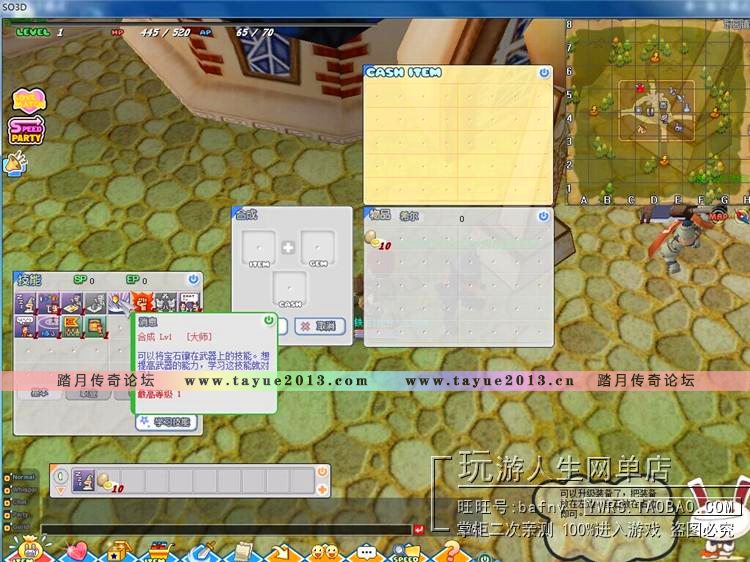Activate the sleeping skill in the hotbar
Screen dimensions: 750x562
83,481
